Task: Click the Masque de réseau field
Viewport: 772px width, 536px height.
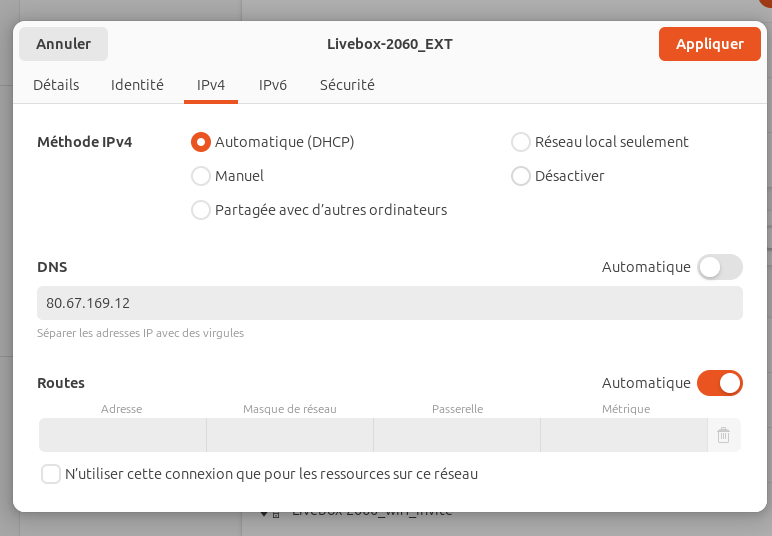Action: tap(290, 435)
